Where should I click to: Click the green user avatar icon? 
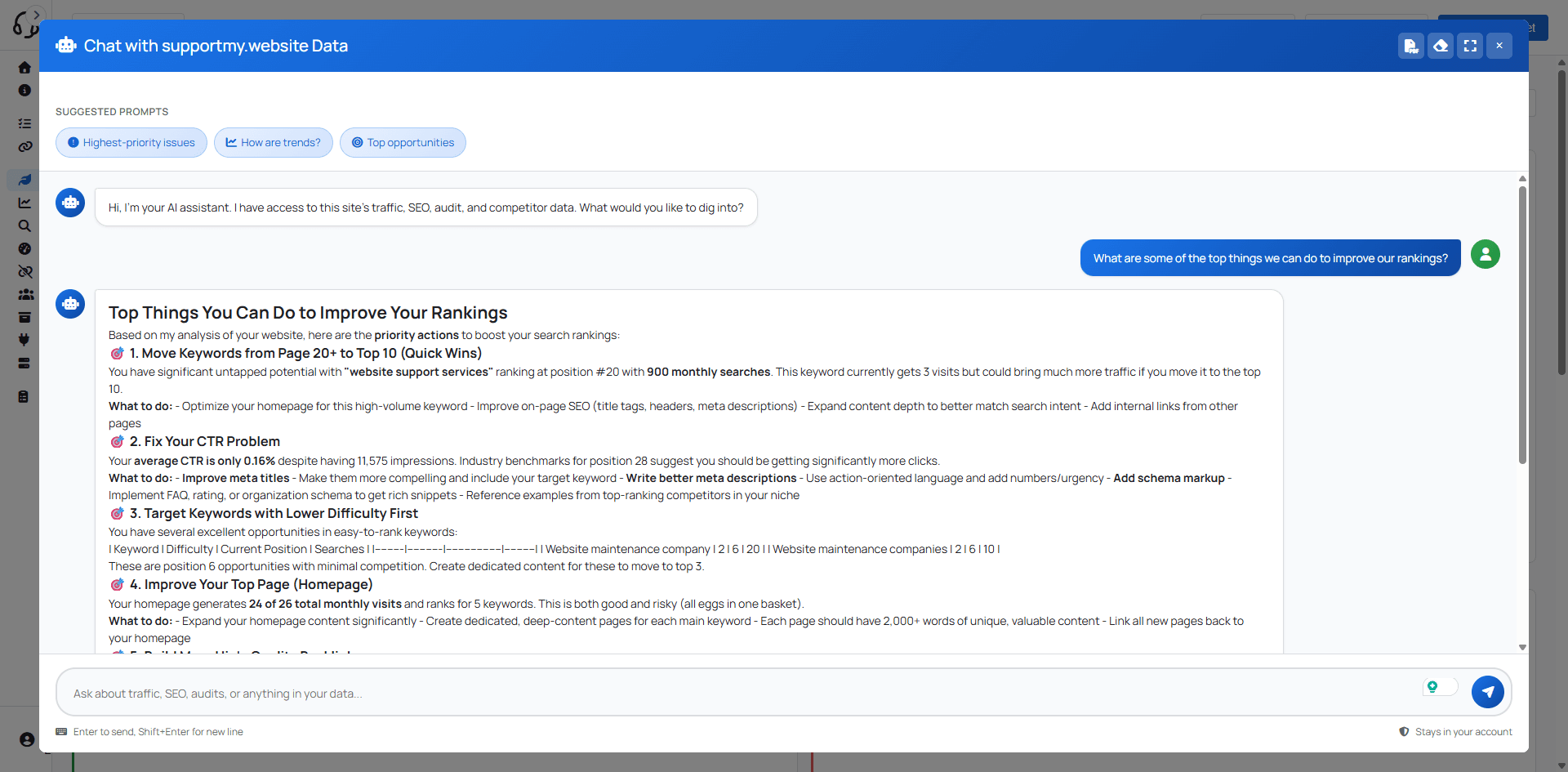point(1486,254)
